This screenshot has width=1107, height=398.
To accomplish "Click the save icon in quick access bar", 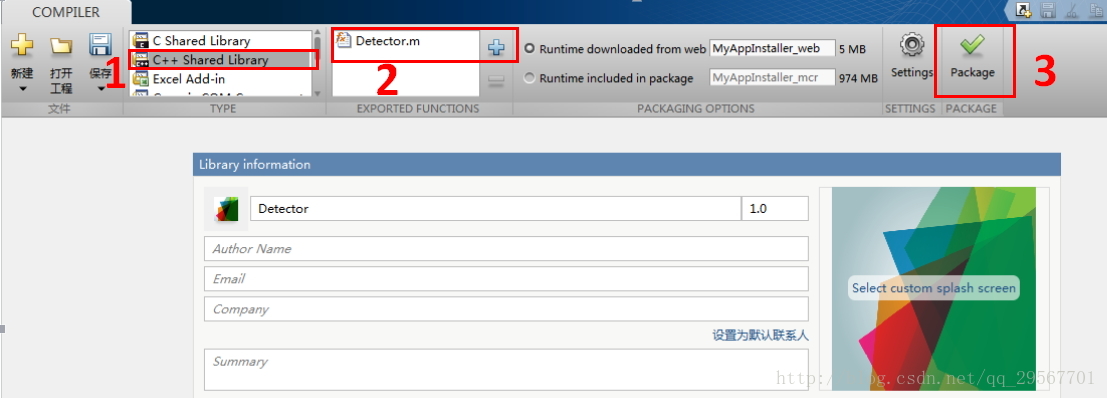I will (1048, 10).
